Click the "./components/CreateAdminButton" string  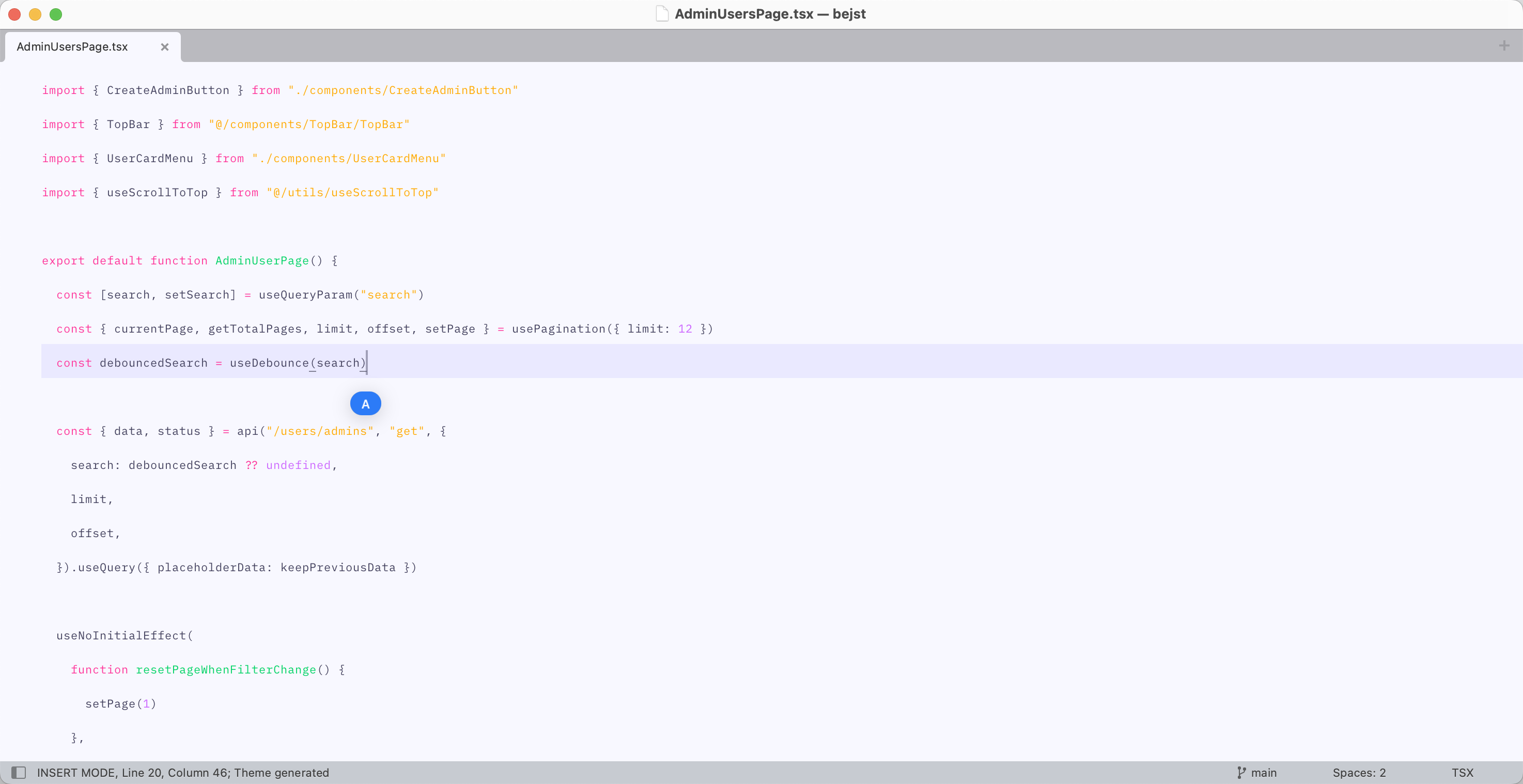(x=402, y=90)
